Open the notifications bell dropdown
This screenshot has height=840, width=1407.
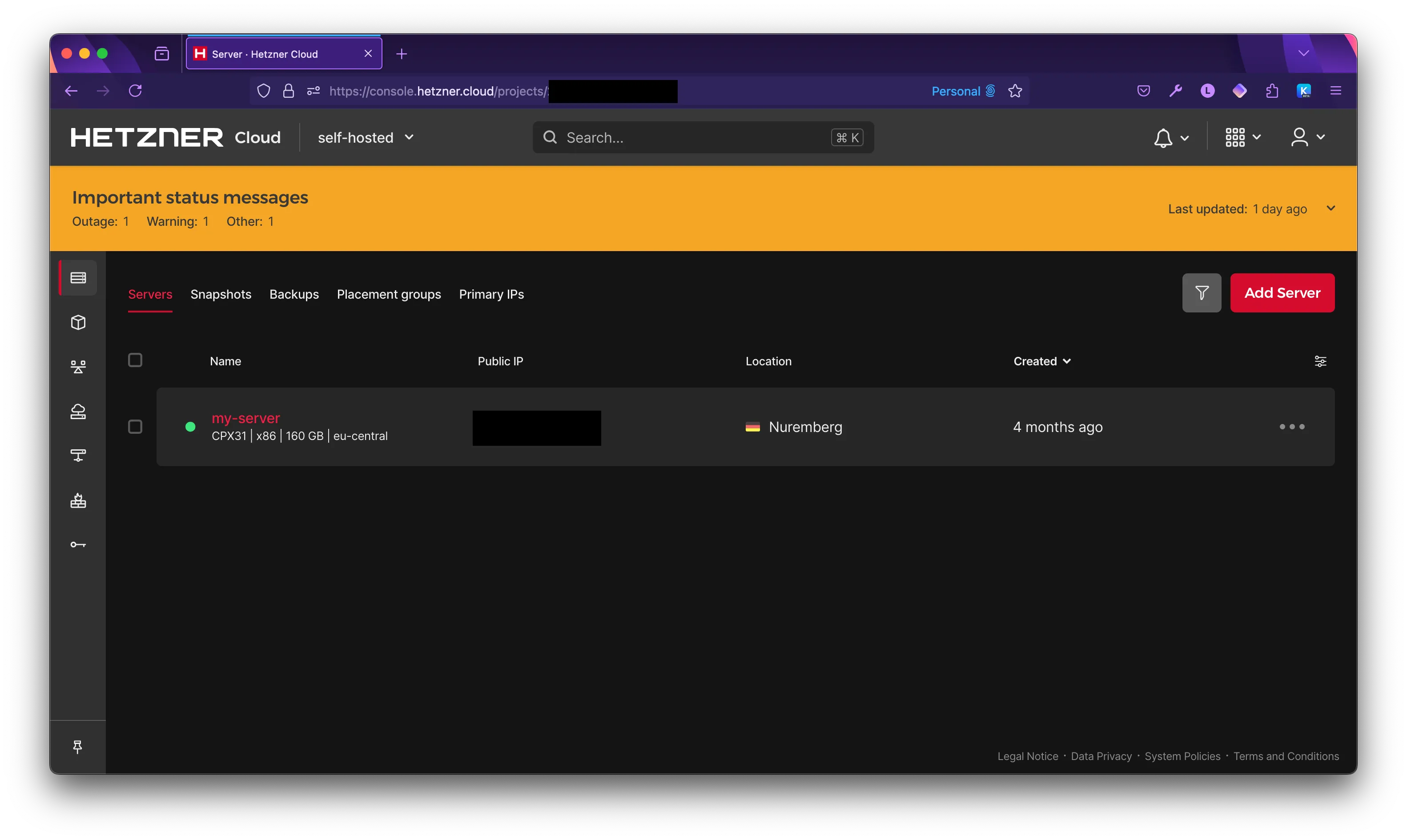(x=1171, y=137)
